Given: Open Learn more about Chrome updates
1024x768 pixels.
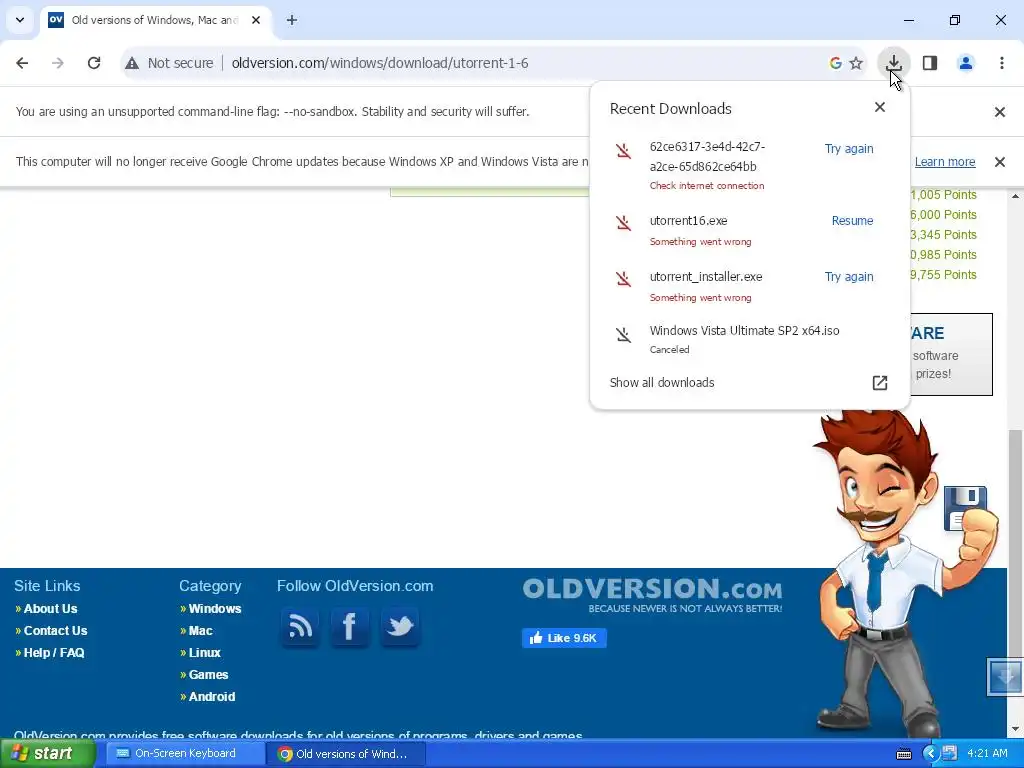Looking at the screenshot, I should click(x=944, y=162).
